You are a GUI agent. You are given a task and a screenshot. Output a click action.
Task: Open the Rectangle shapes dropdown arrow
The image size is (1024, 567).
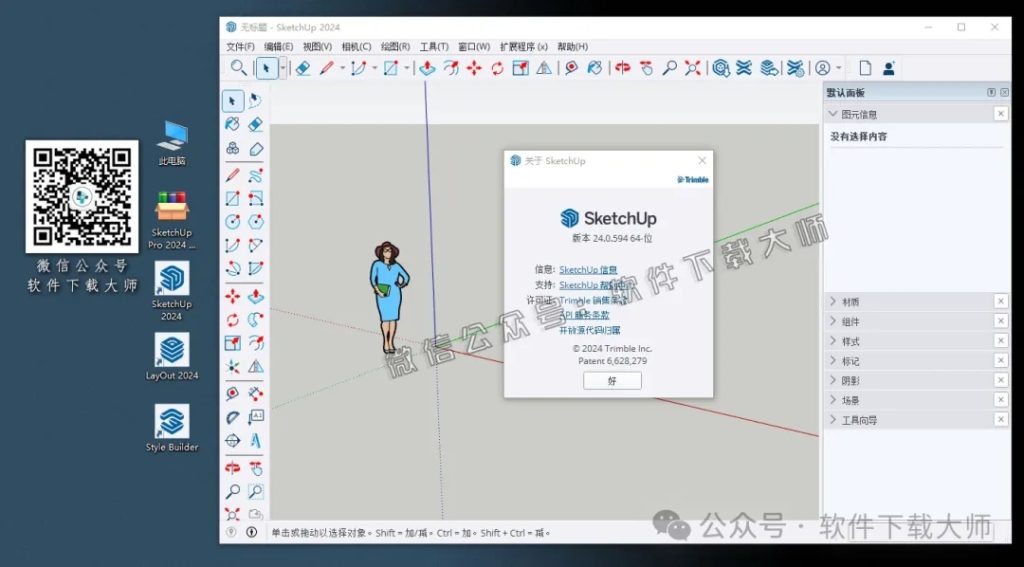click(x=407, y=68)
